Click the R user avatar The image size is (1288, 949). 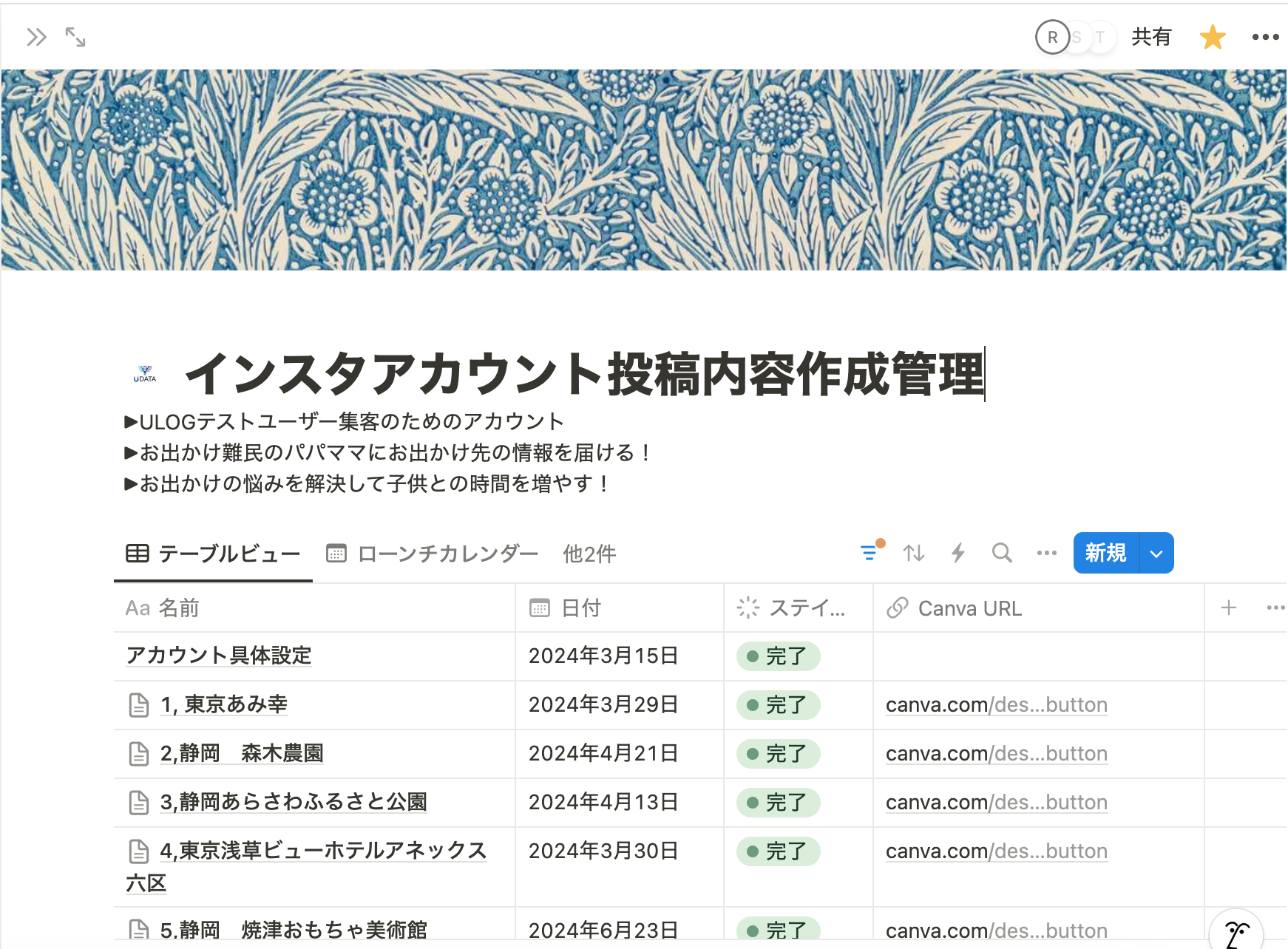tap(1052, 37)
